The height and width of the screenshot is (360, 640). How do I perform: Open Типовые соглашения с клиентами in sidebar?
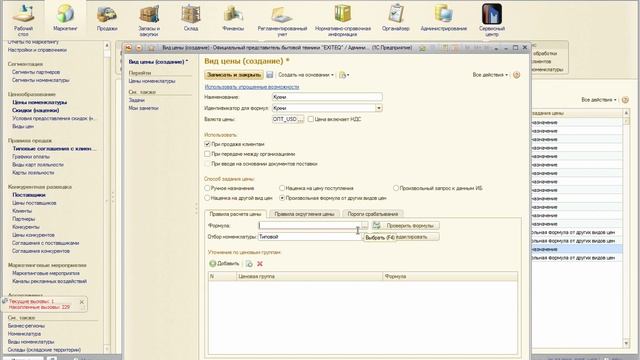[x=54, y=149]
